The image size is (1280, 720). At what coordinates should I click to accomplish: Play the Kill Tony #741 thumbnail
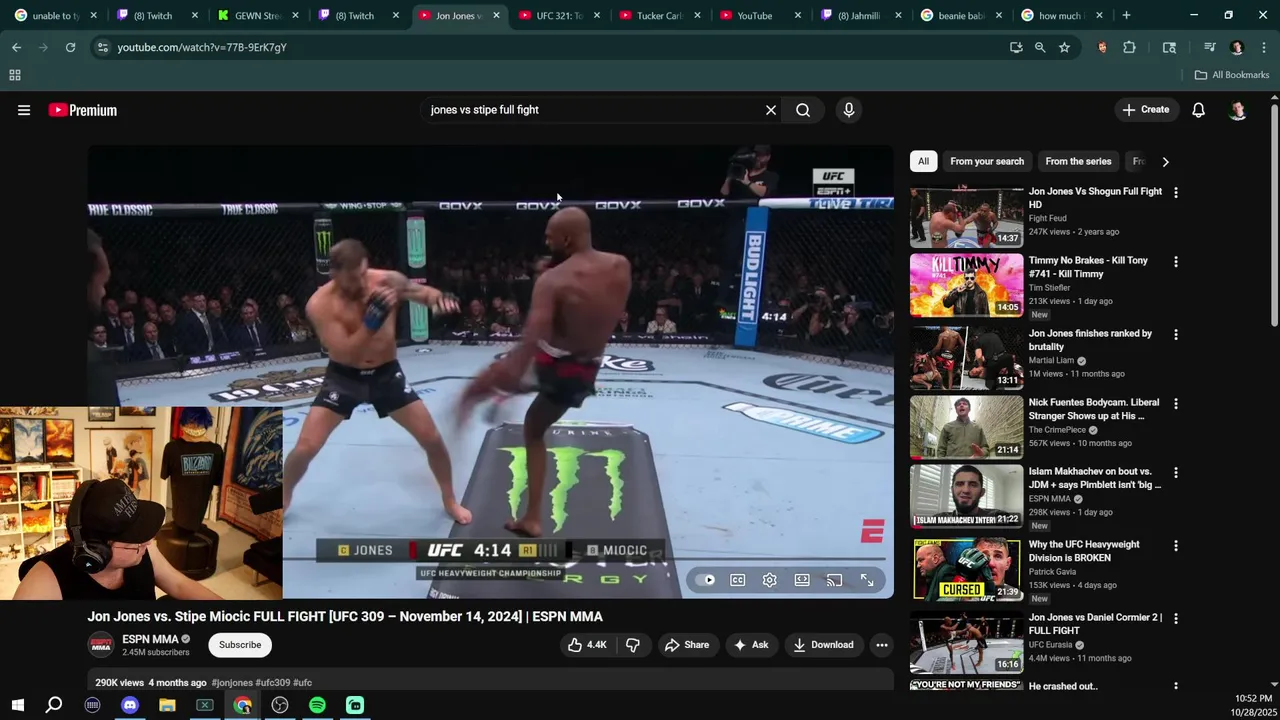click(966, 285)
